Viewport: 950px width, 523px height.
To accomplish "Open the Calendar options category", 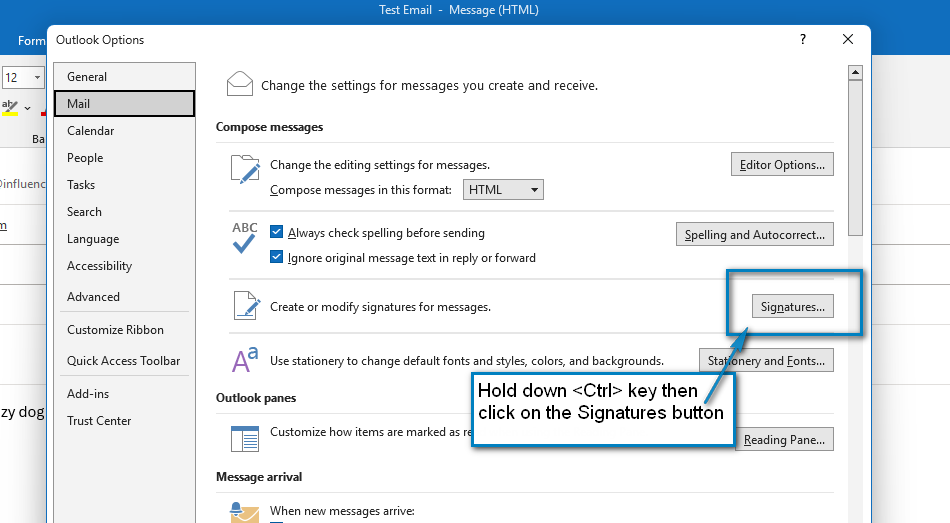I will pyautogui.click(x=124, y=131).
